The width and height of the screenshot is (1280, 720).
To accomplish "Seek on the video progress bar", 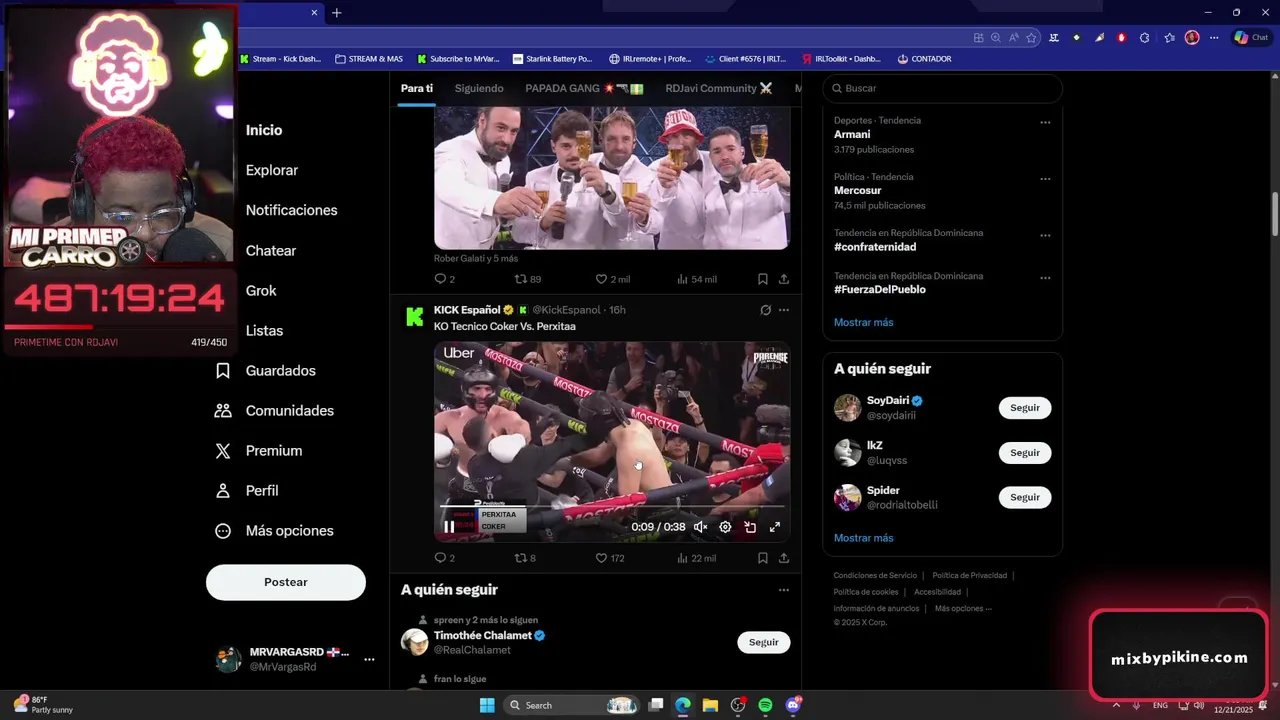I will 612,508.
